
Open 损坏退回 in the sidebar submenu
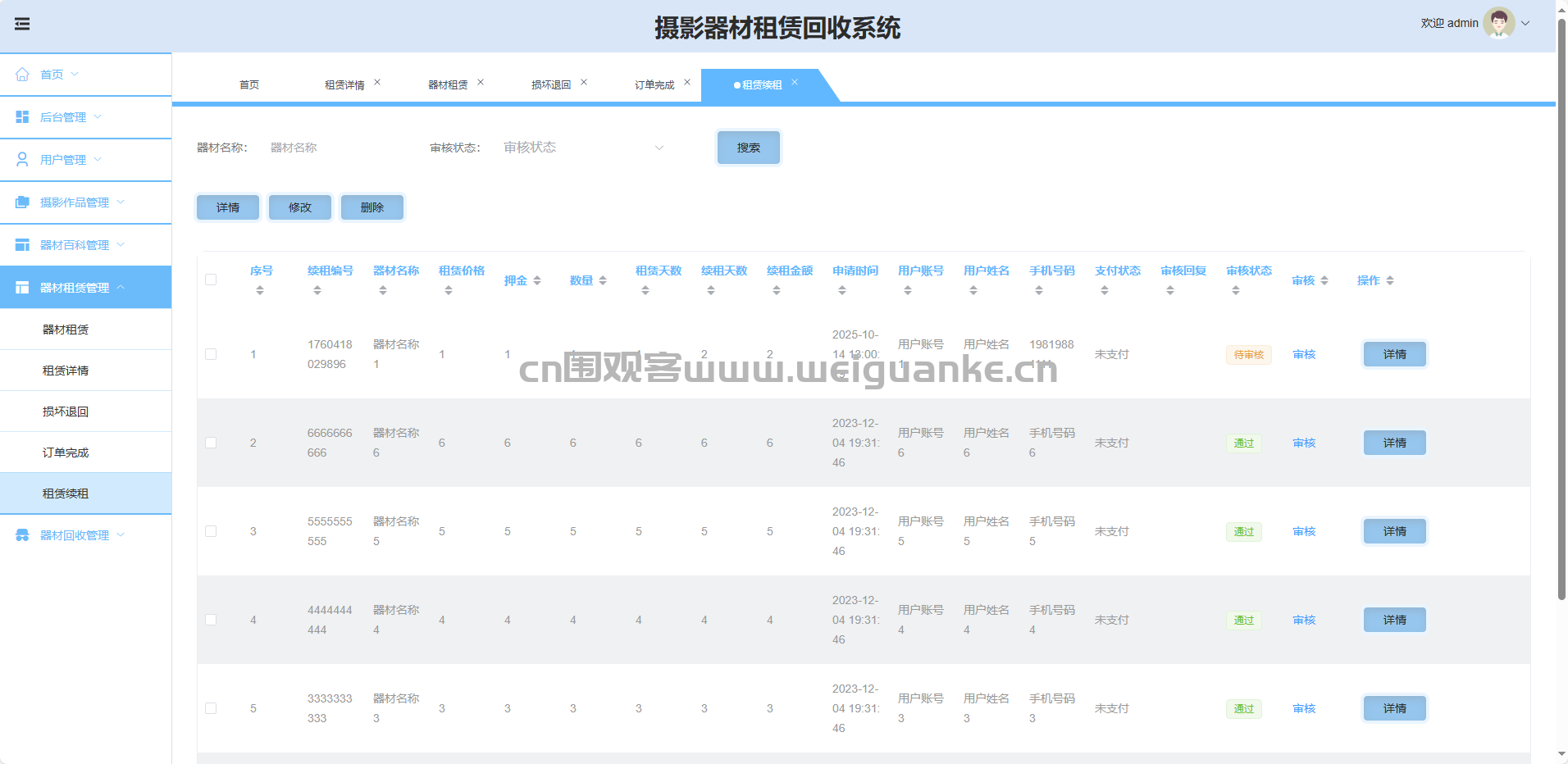tap(66, 412)
